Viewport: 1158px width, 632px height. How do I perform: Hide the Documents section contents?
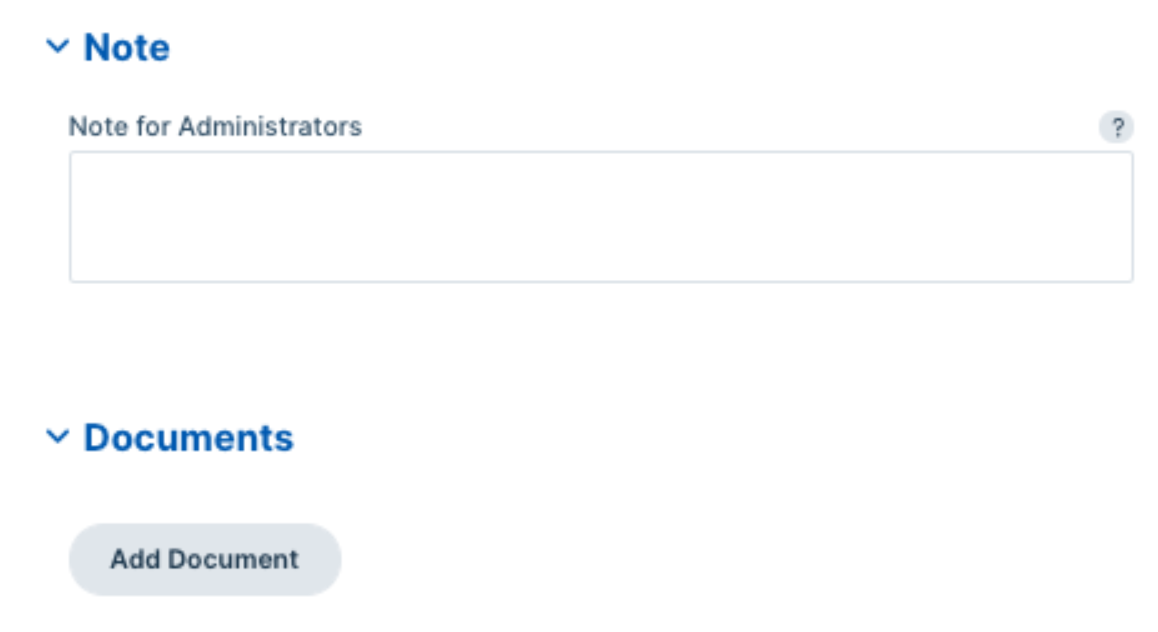[x=58, y=437]
